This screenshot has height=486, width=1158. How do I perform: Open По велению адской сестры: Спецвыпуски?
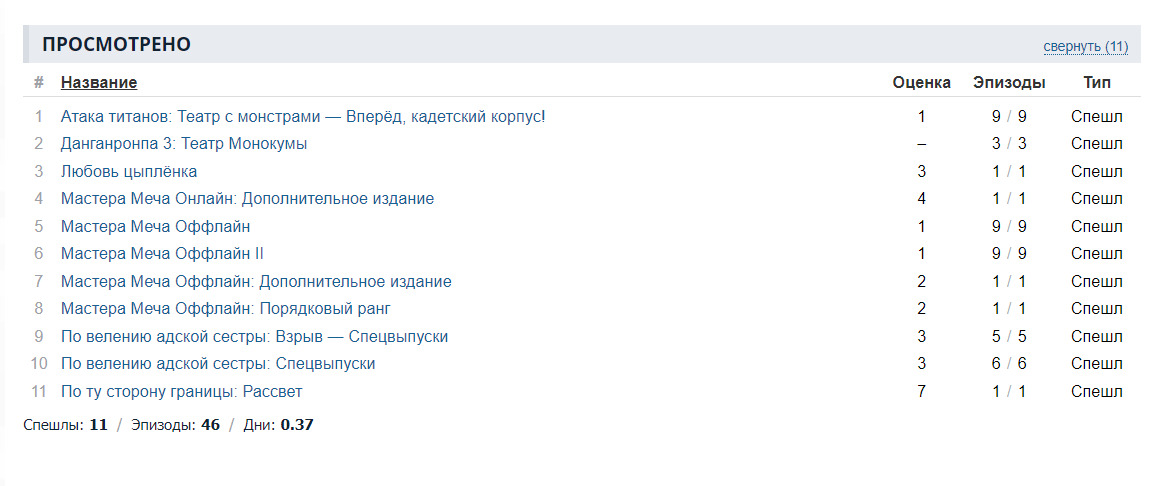218,363
